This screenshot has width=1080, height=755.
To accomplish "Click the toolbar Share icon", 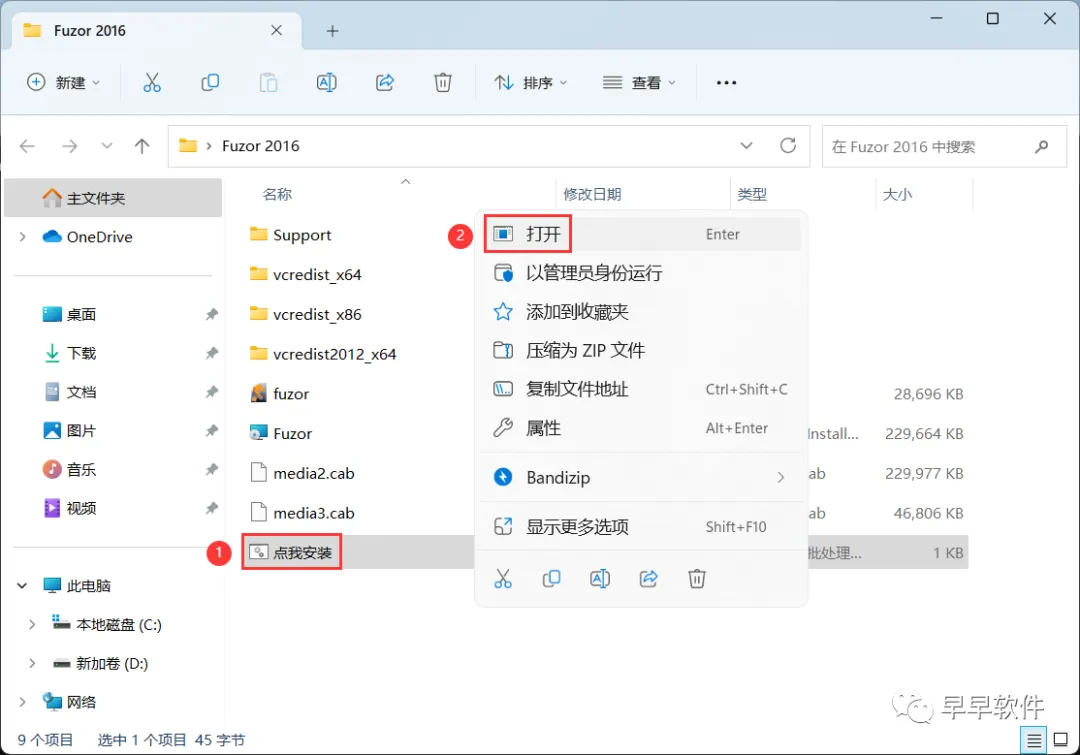I will click(x=385, y=83).
